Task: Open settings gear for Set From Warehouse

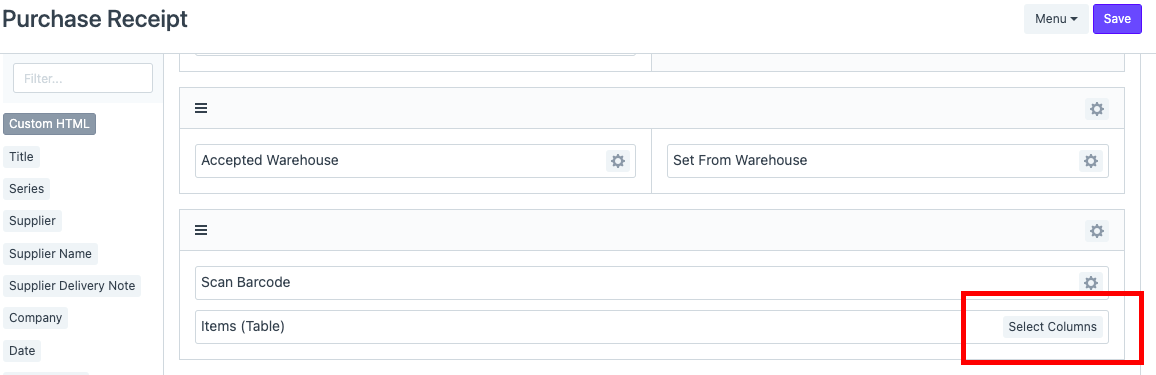Action: 1091,161
